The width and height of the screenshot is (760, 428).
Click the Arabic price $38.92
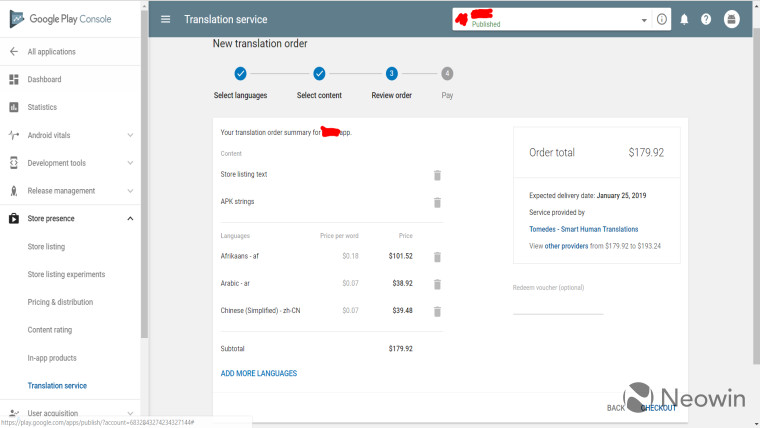tap(402, 284)
